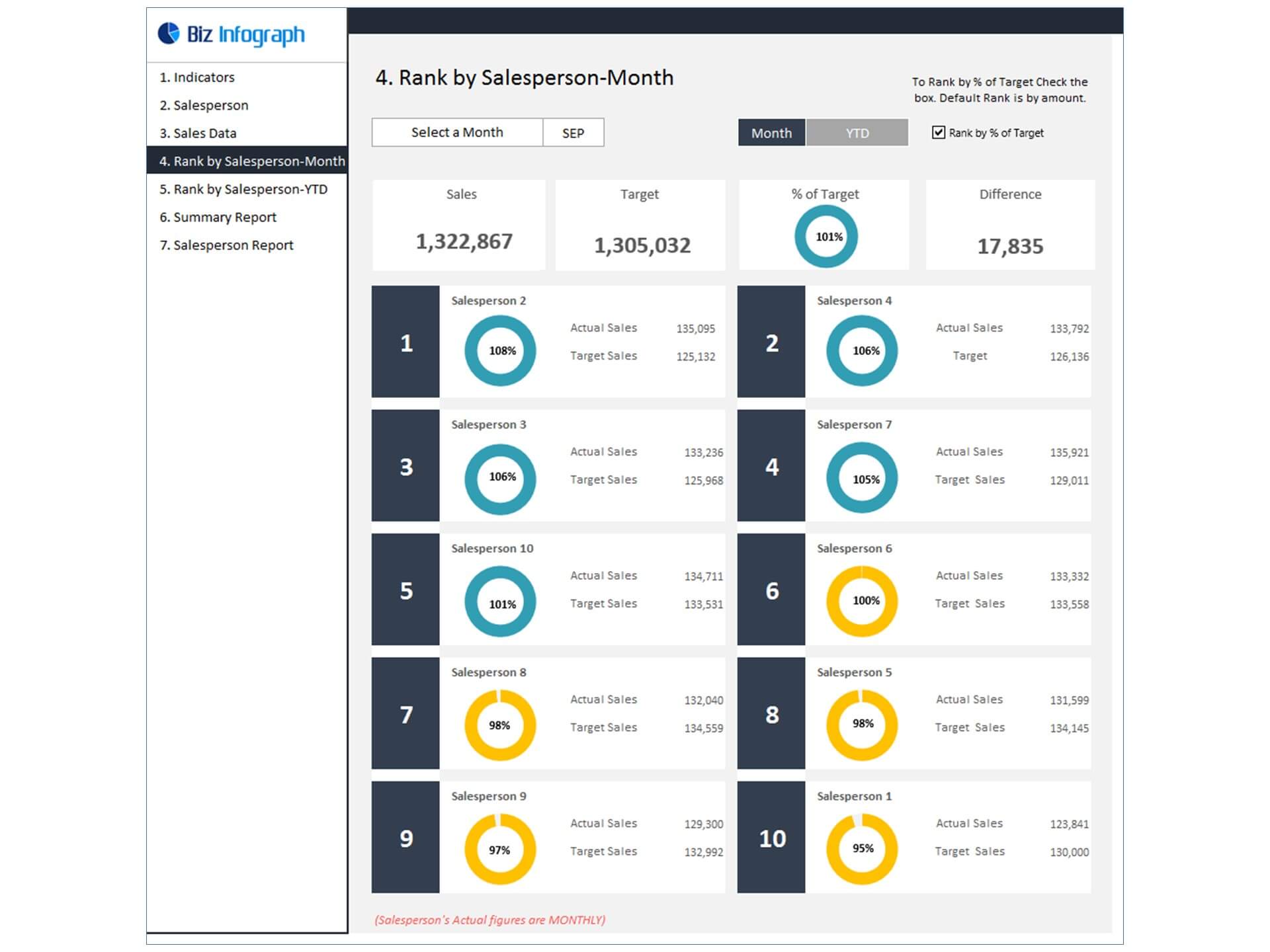Viewport: 1270px width, 952px height.
Task: Click the rank 1 number tile
Action: pyautogui.click(x=405, y=342)
